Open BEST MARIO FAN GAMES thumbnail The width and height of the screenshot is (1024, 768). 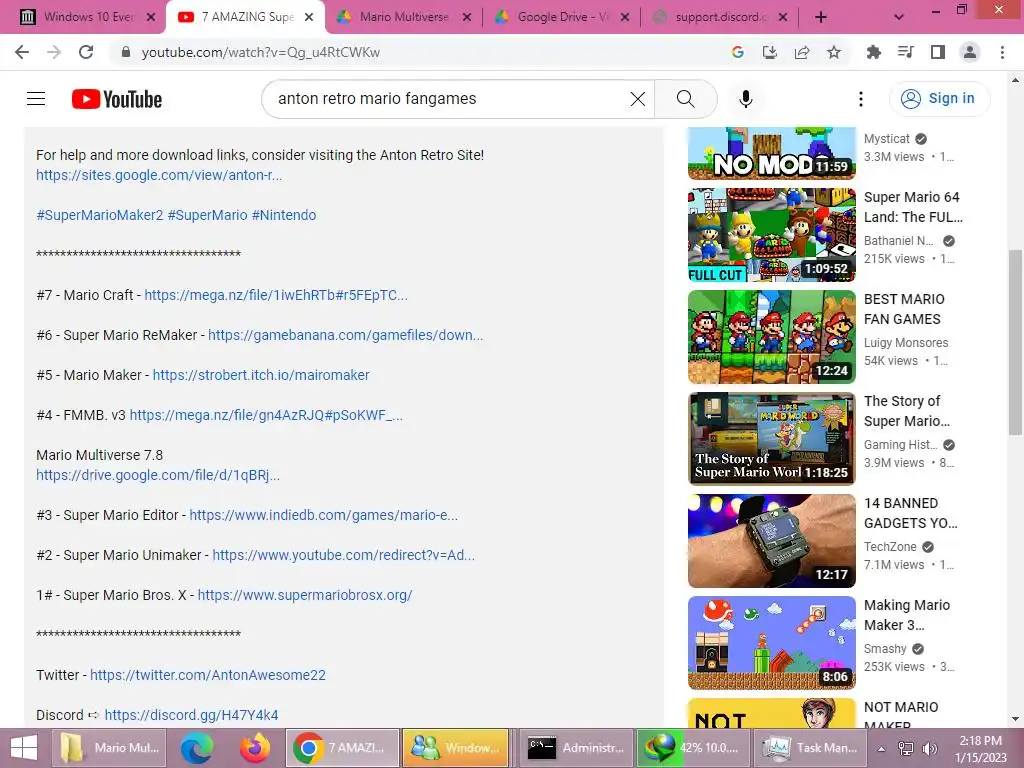point(771,337)
